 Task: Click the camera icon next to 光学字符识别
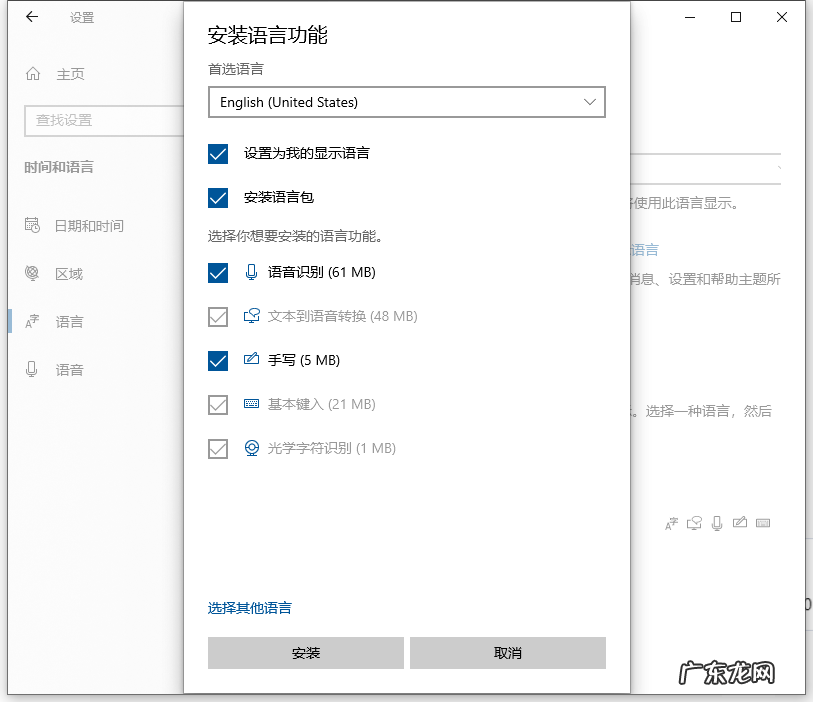tap(251, 448)
